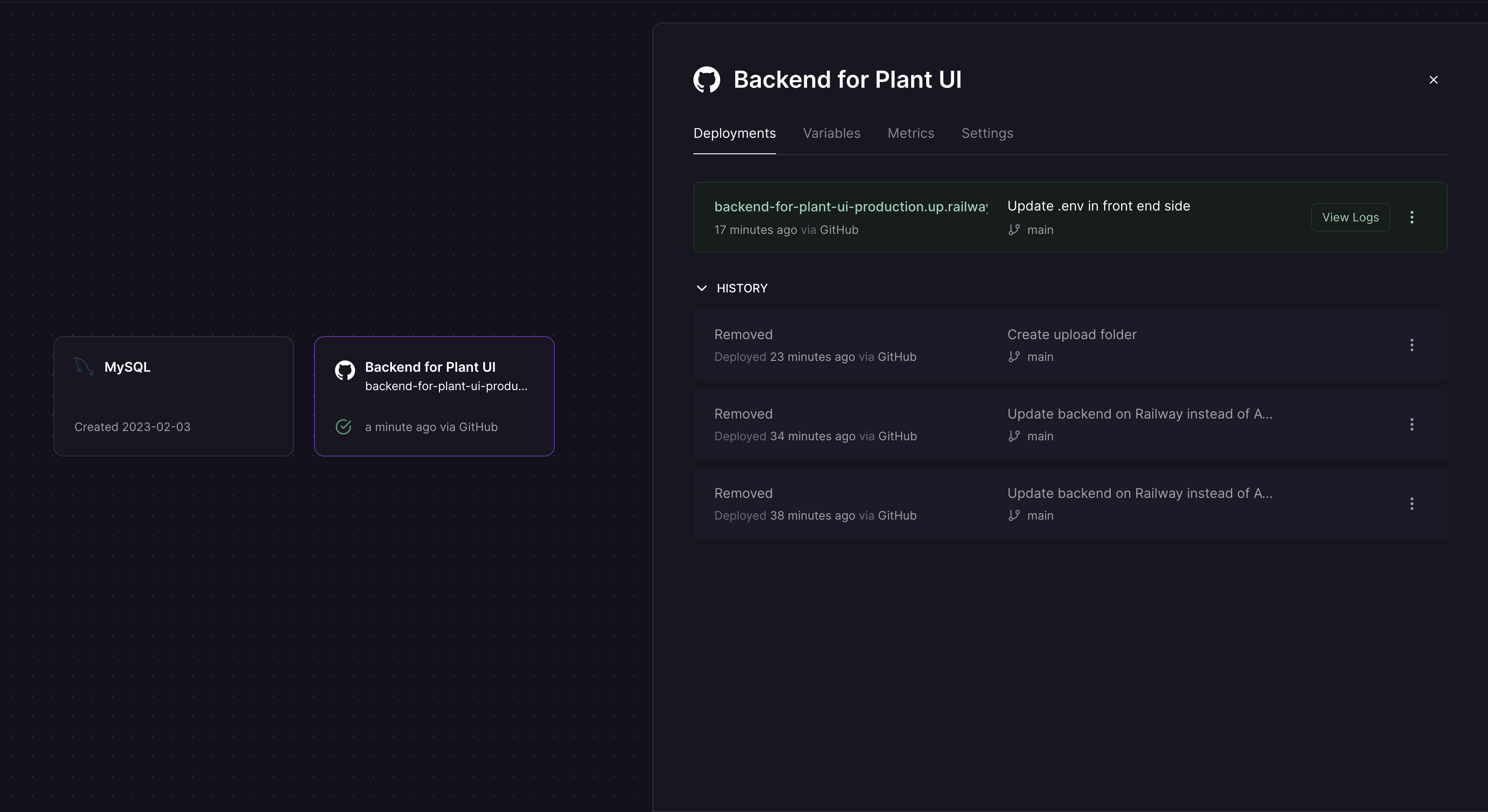Open options menu for the 38-minutes-ago removed deployment
Image resolution: width=1488 pixels, height=812 pixels.
1412,504
